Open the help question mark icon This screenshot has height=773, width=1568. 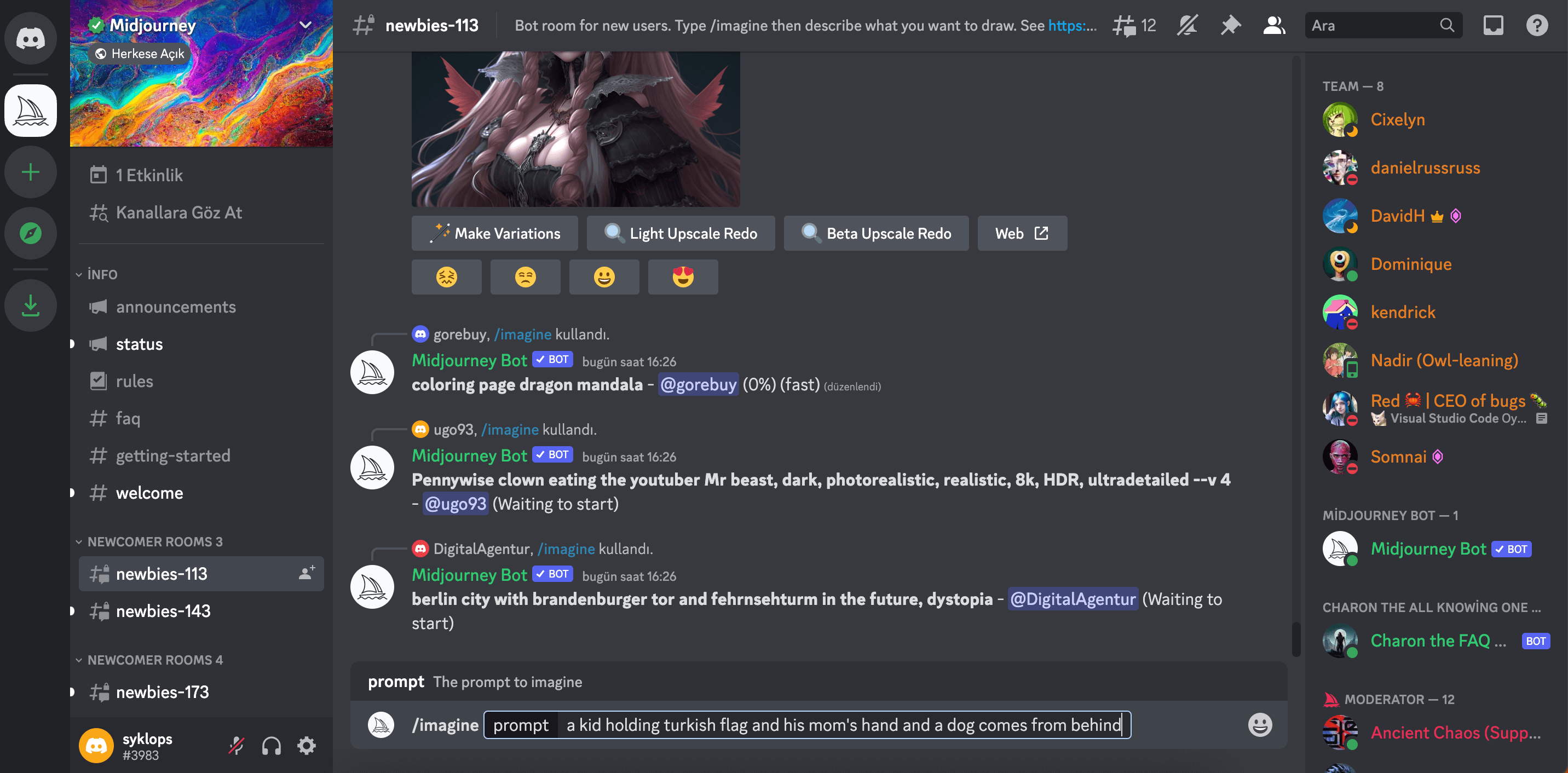click(x=1536, y=26)
